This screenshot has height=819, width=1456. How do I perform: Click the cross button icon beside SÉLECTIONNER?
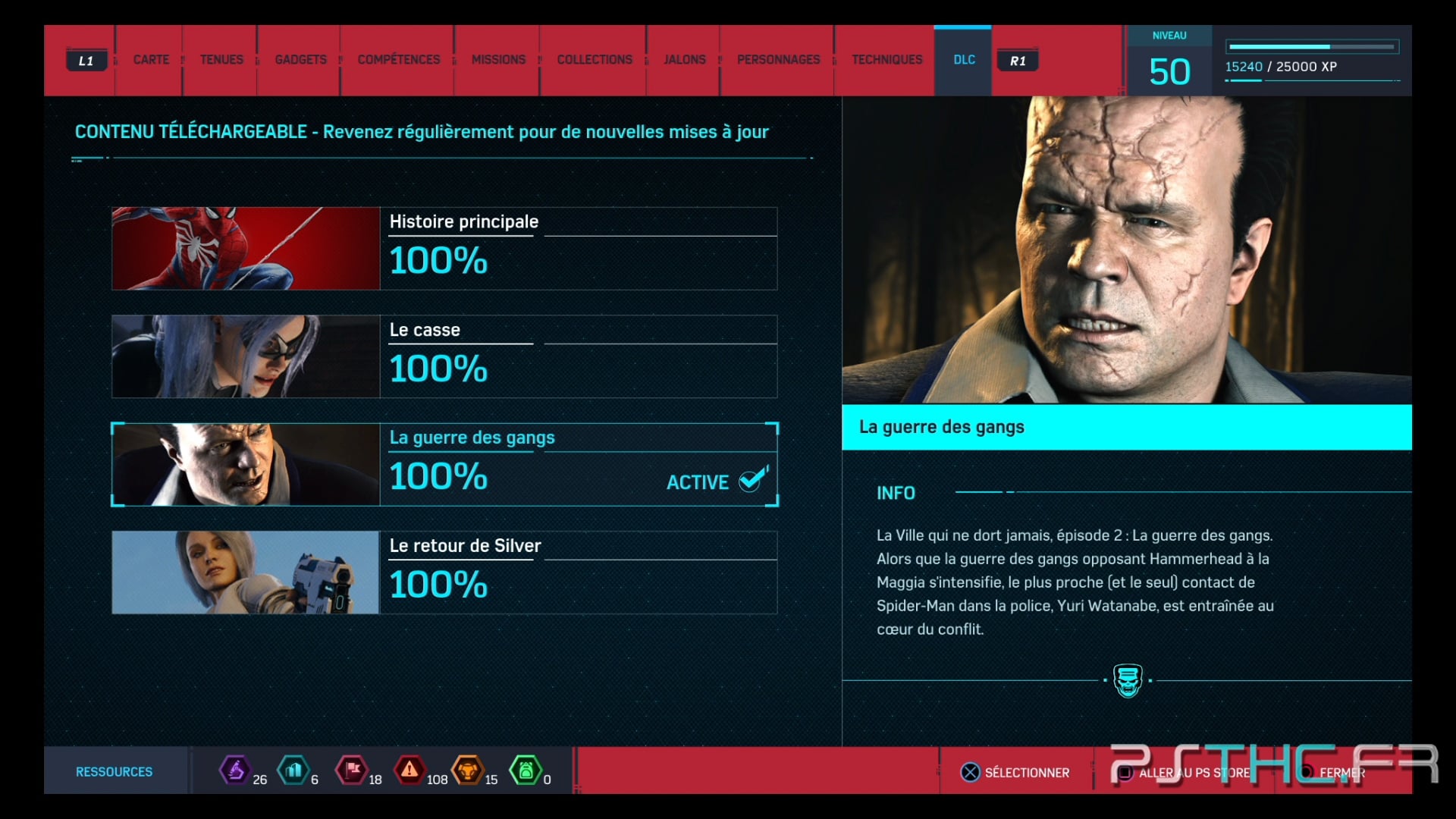(970, 772)
